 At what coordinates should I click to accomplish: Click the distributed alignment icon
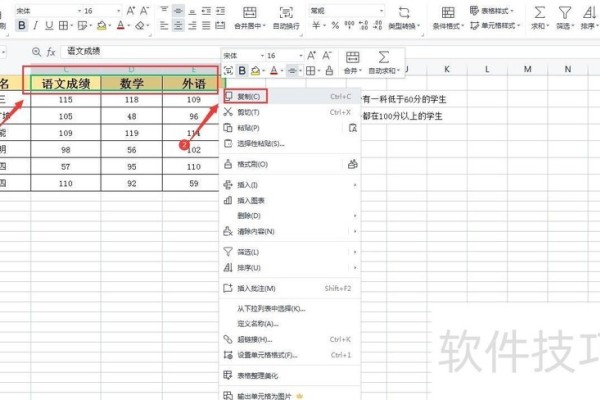[220, 26]
